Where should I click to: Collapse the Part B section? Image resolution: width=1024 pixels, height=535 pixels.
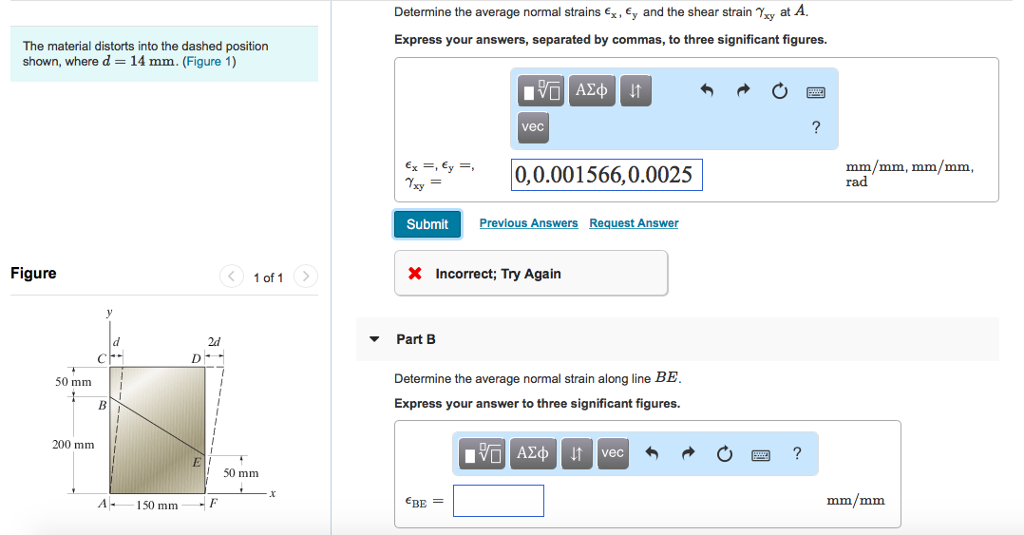pyautogui.click(x=374, y=339)
